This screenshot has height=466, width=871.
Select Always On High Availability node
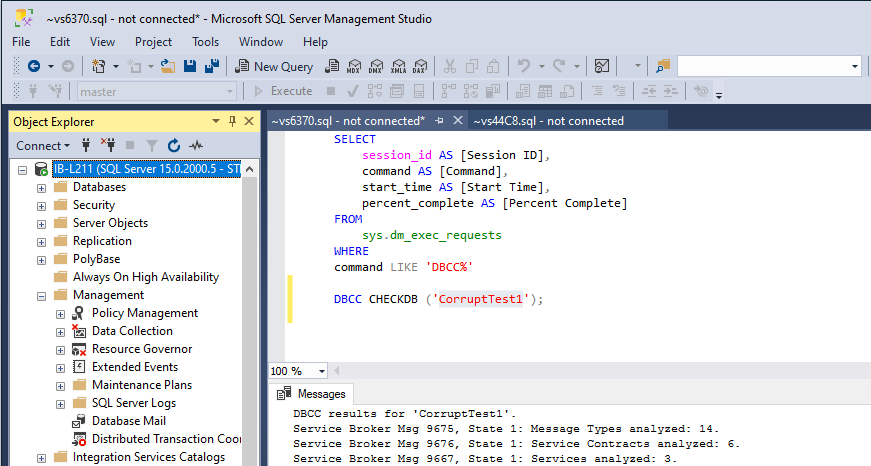[x=146, y=277]
